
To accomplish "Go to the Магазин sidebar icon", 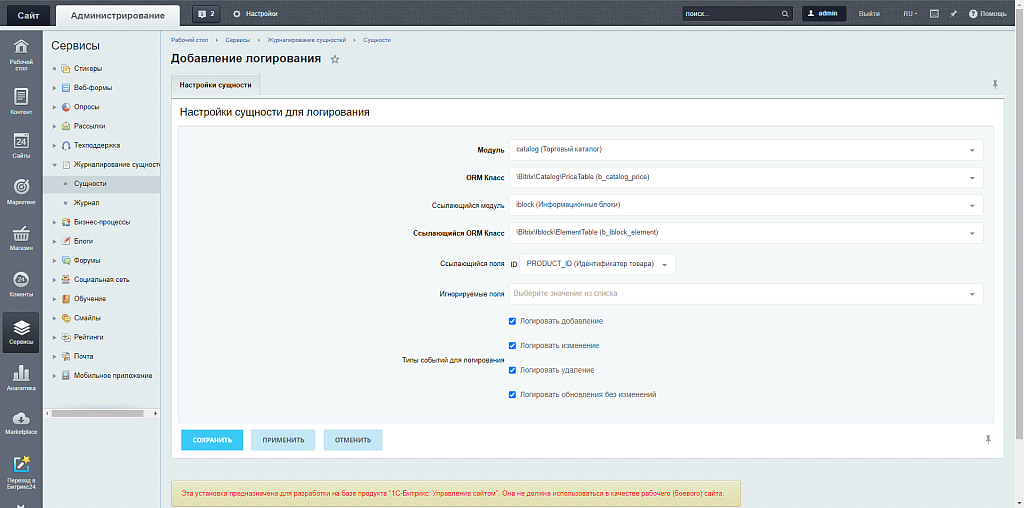I will (x=21, y=237).
